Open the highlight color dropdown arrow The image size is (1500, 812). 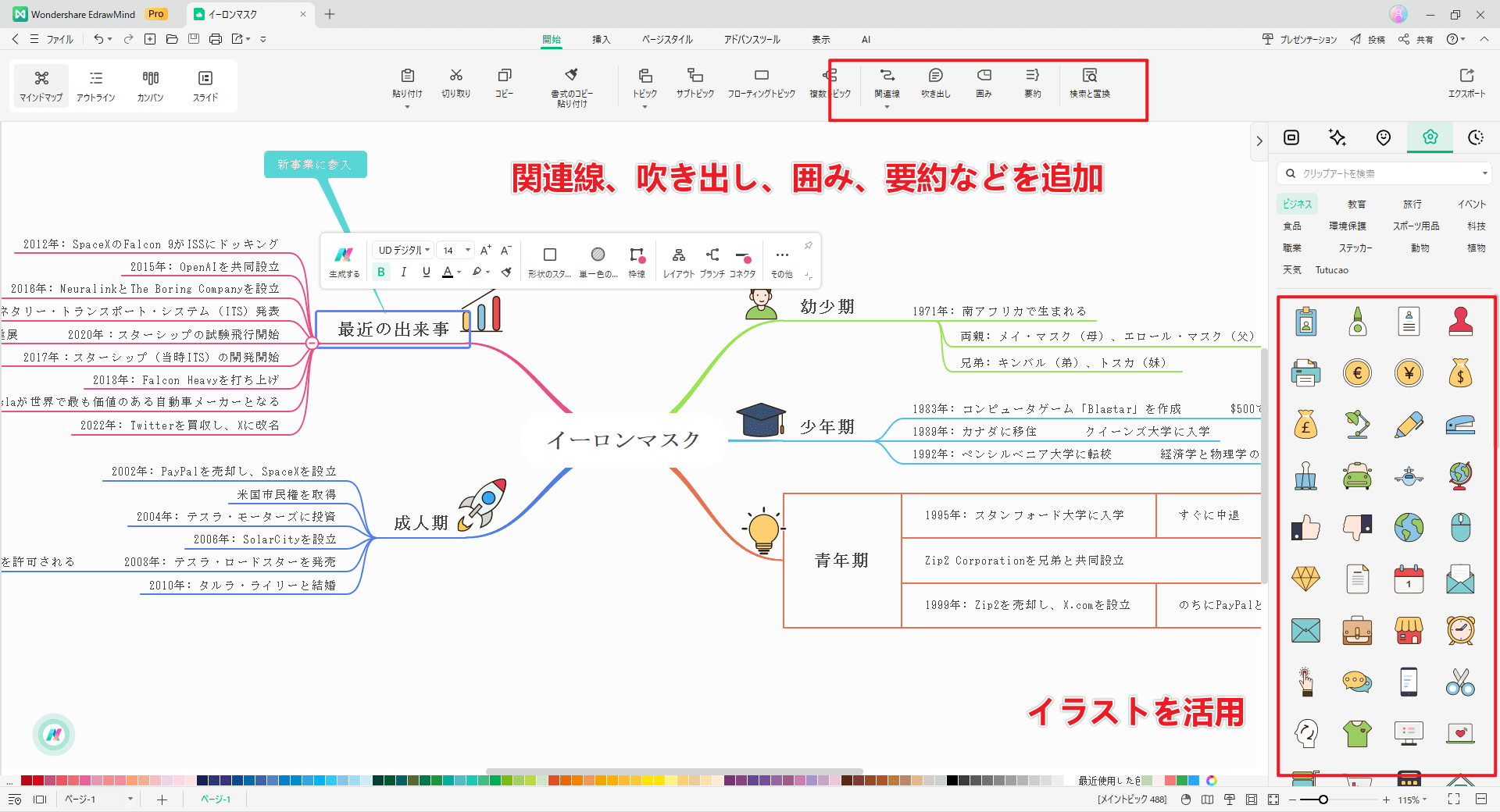click(x=487, y=272)
